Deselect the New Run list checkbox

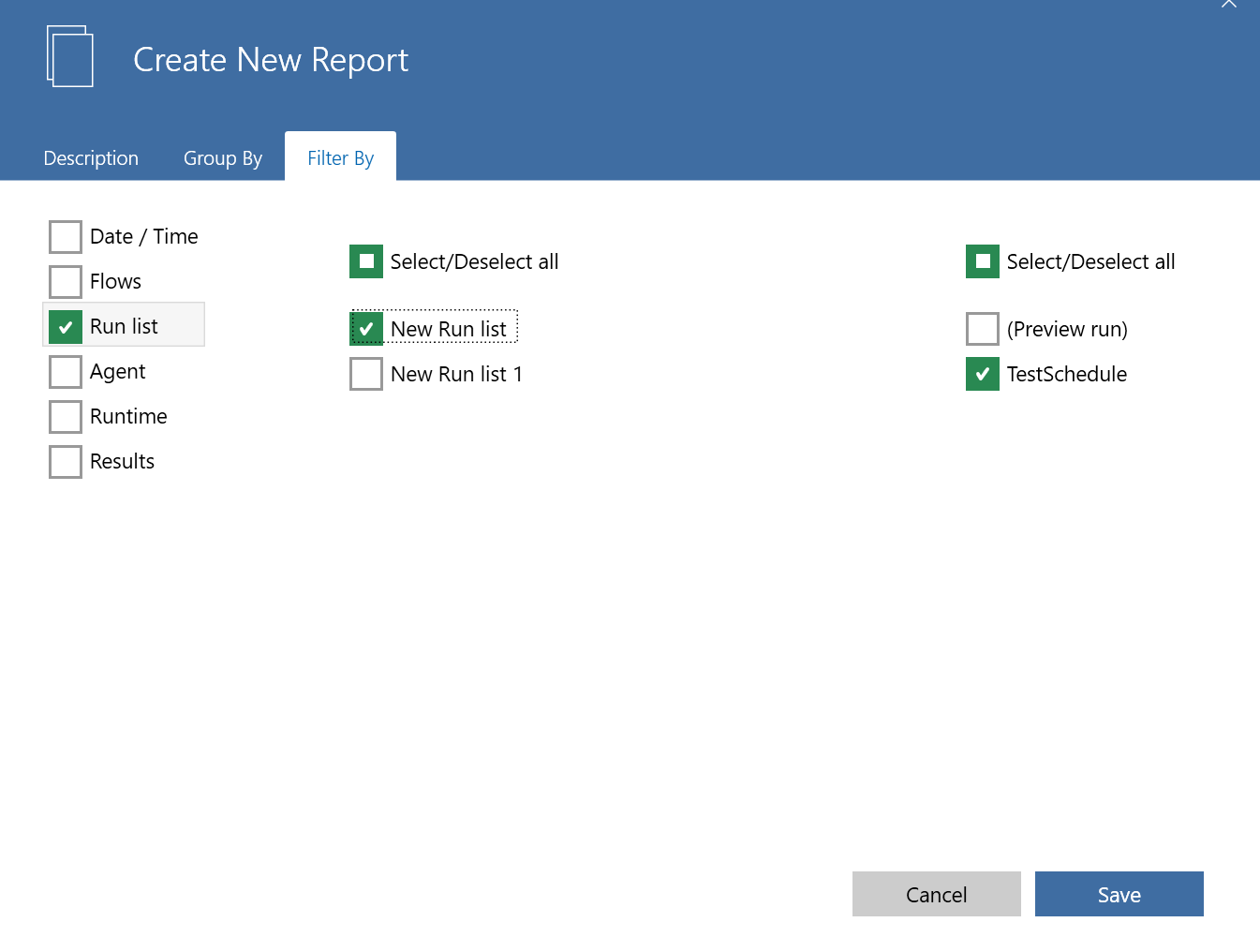coord(365,328)
